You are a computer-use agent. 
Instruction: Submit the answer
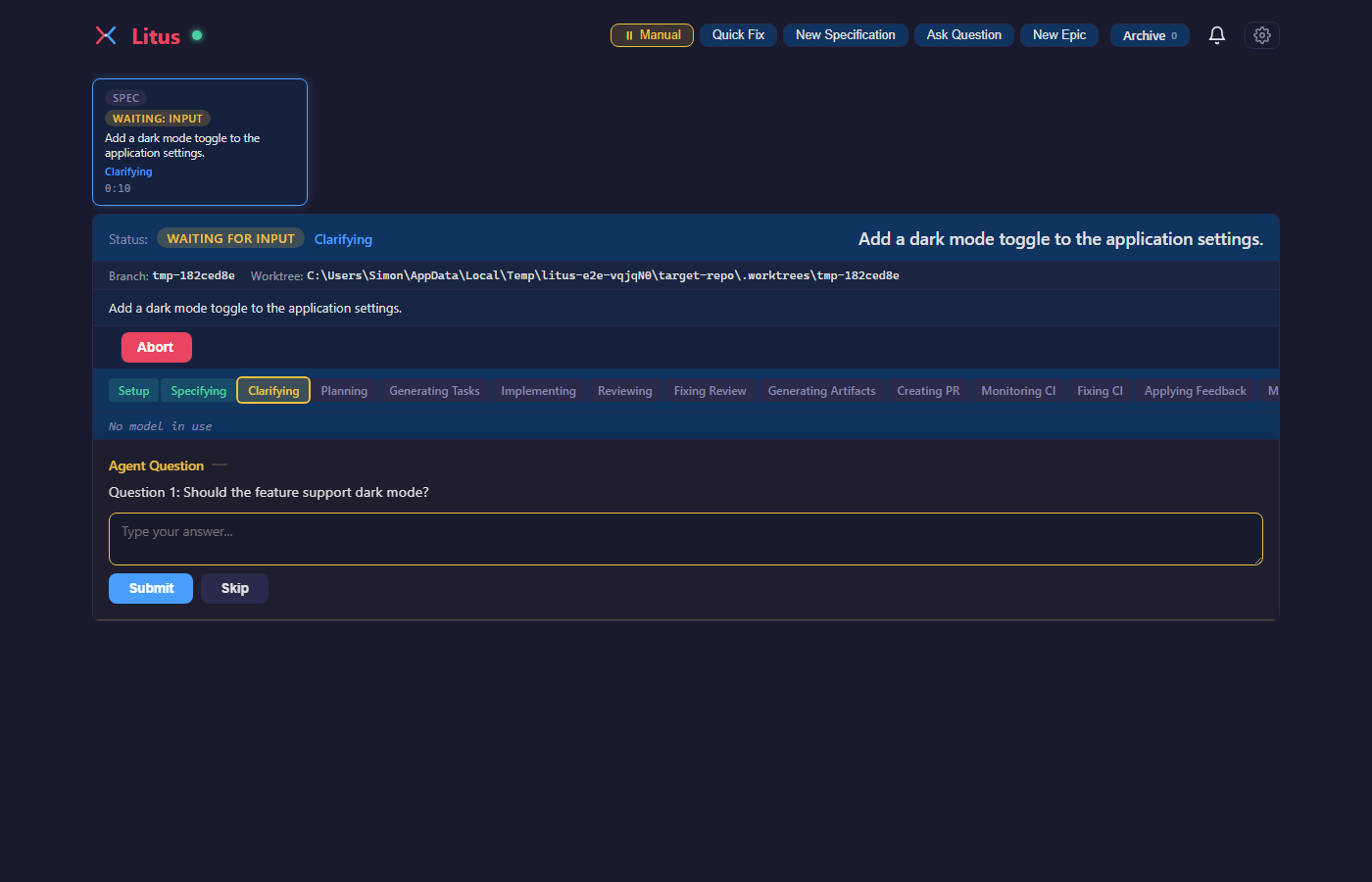click(151, 588)
